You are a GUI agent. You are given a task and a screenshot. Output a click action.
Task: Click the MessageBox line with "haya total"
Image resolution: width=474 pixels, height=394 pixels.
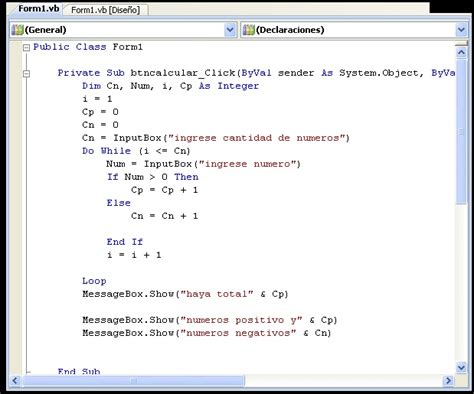[x=185, y=294]
